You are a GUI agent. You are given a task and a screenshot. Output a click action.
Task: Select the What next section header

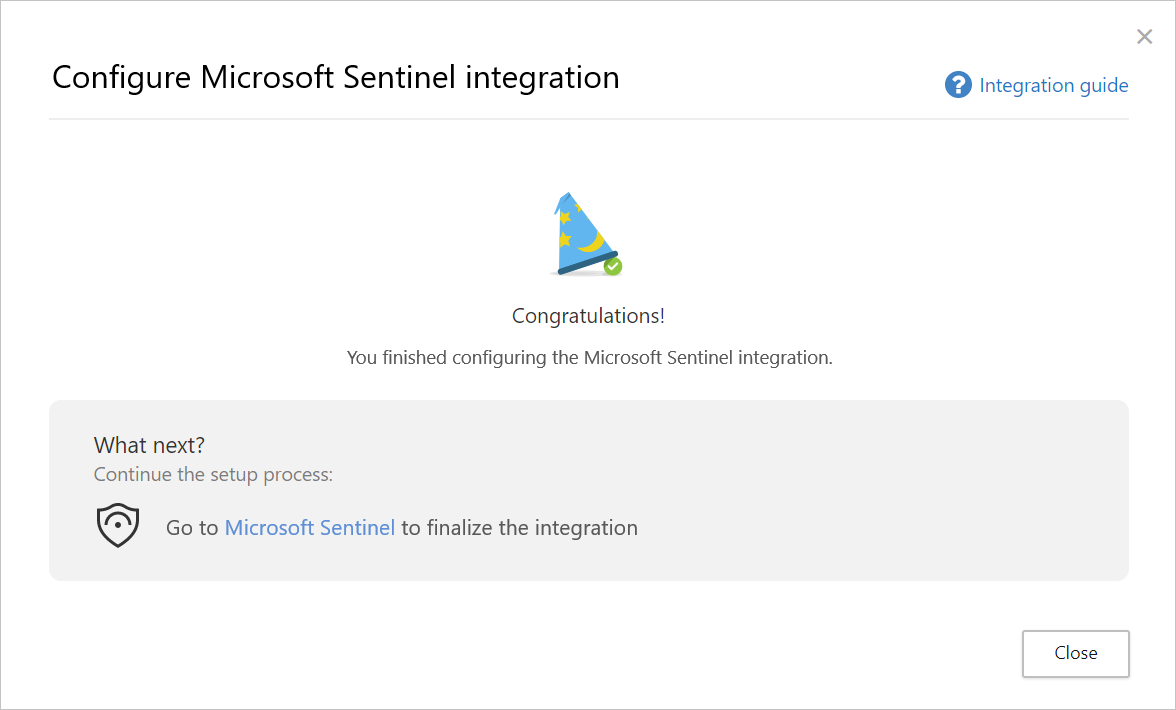pyautogui.click(x=149, y=445)
